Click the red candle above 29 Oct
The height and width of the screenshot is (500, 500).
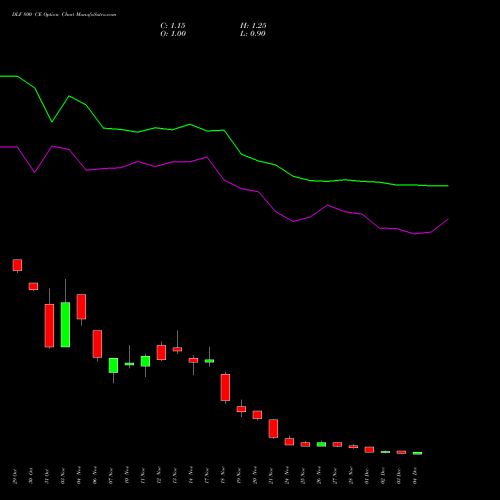pos(17,265)
